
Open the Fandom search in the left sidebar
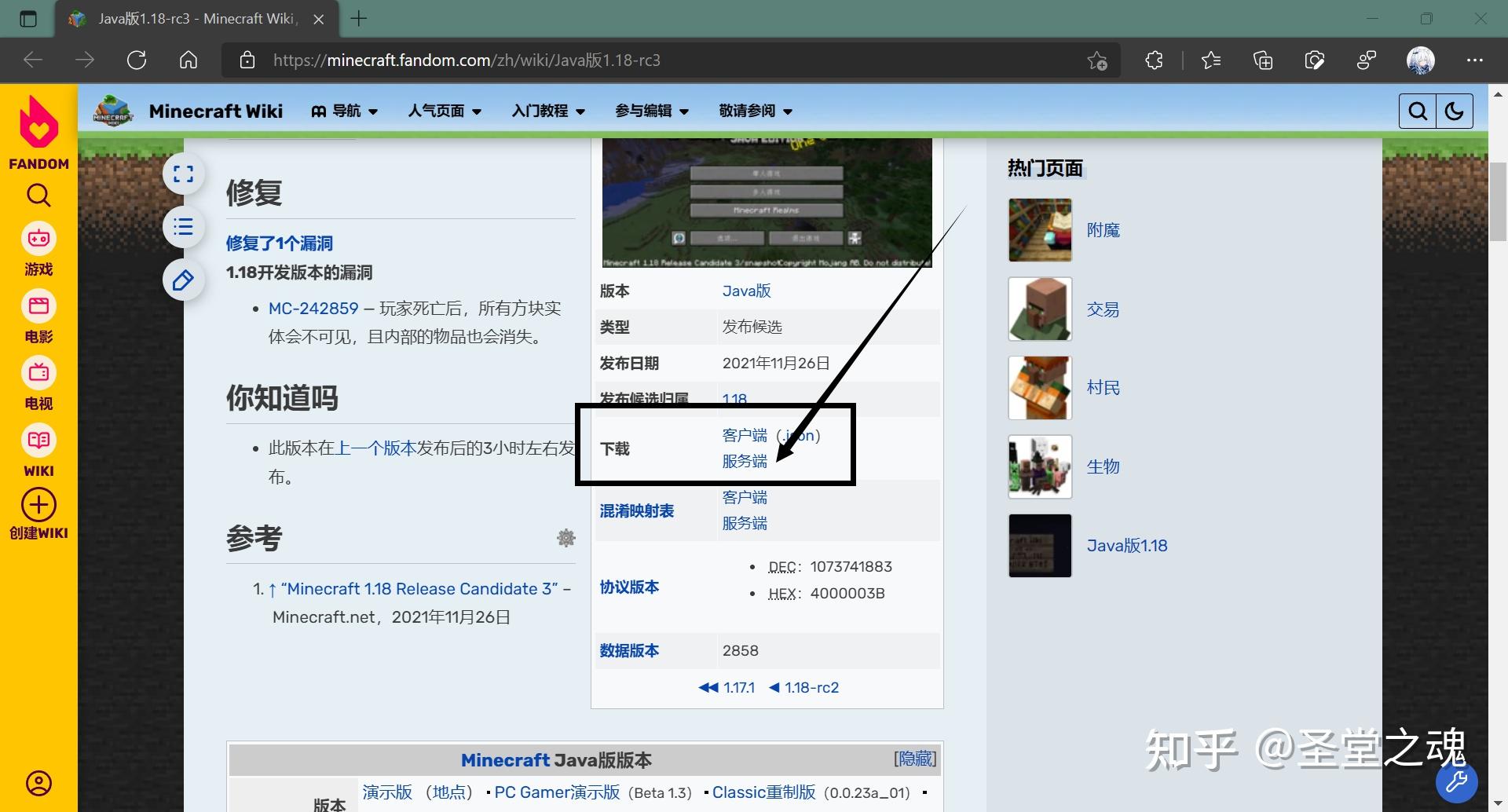coord(38,196)
